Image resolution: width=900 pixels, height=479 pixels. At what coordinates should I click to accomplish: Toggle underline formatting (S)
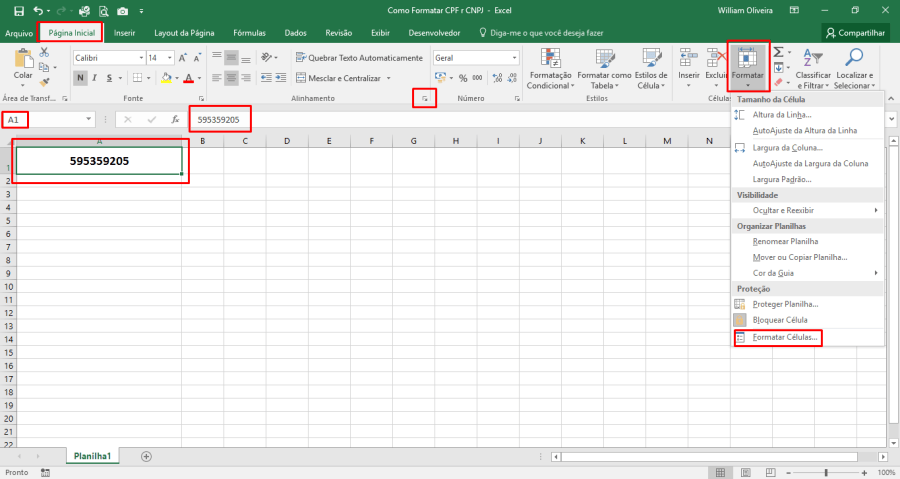[109, 77]
